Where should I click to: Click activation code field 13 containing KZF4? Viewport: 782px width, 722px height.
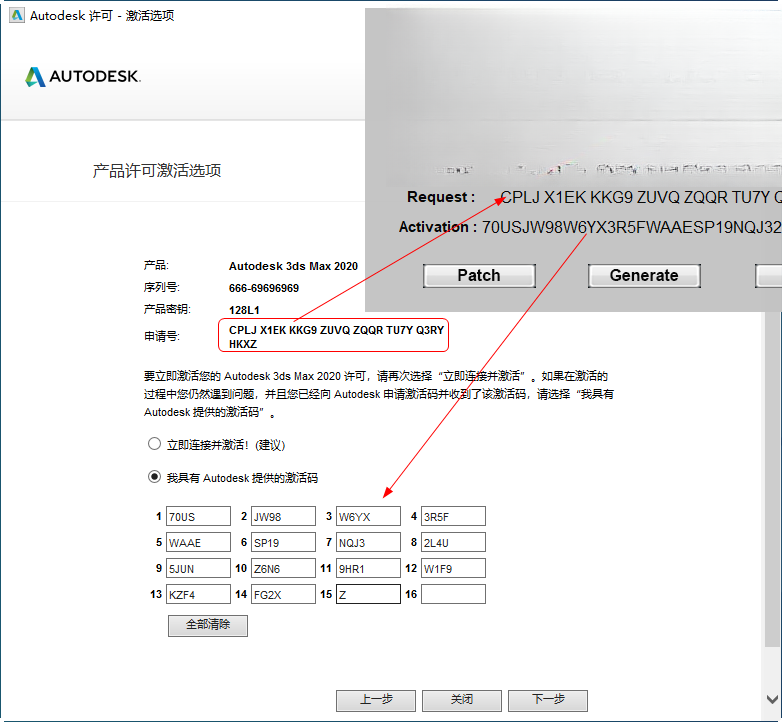tap(198, 594)
